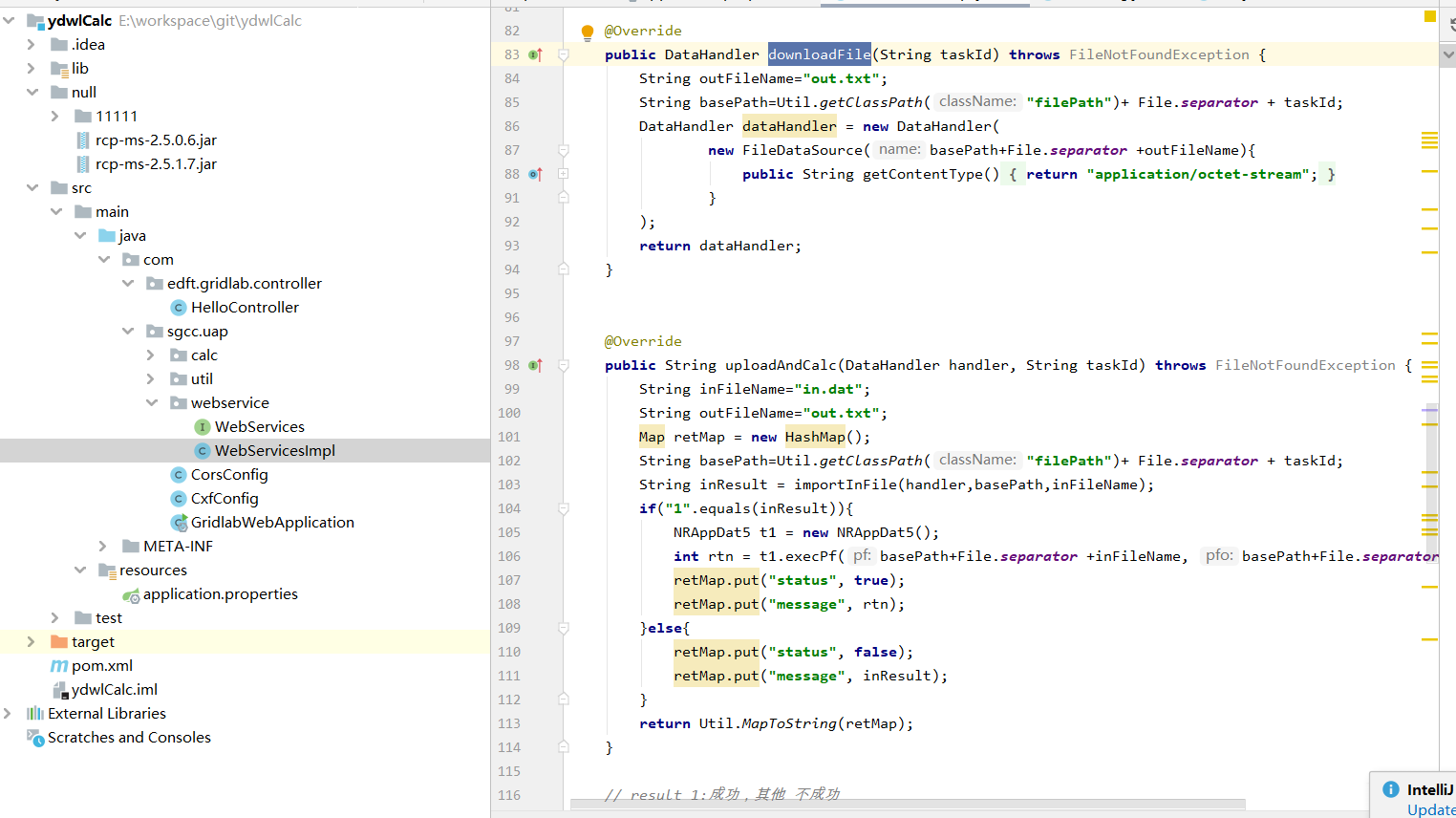This screenshot has height=818, width=1456.
Task: Expand the .idea folder
Action: pos(32,44)
